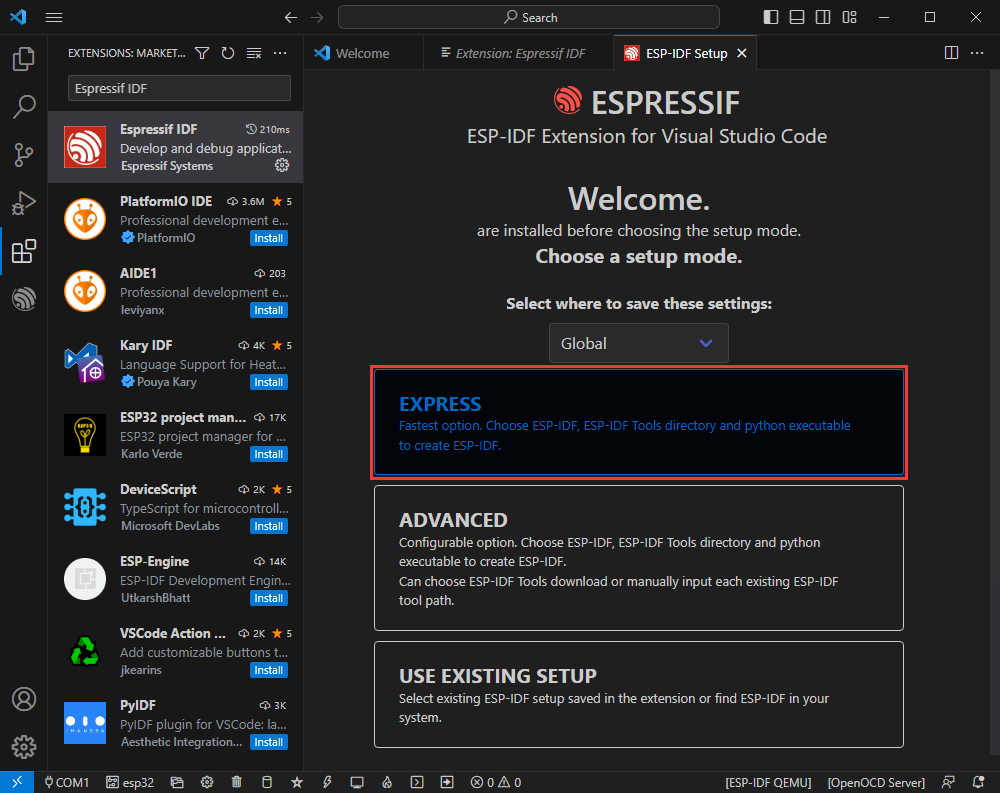Select the Extensions view icon
The image size is (1000, 793).
click(x=24, y=251)
